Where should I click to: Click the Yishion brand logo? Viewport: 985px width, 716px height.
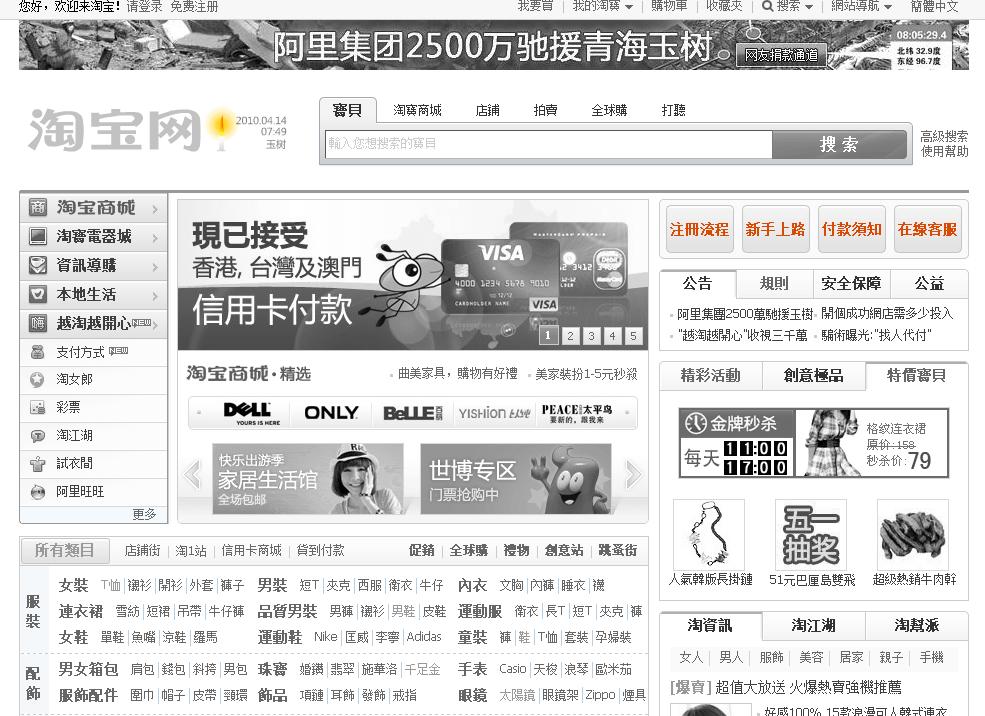(x=494, y=413)
